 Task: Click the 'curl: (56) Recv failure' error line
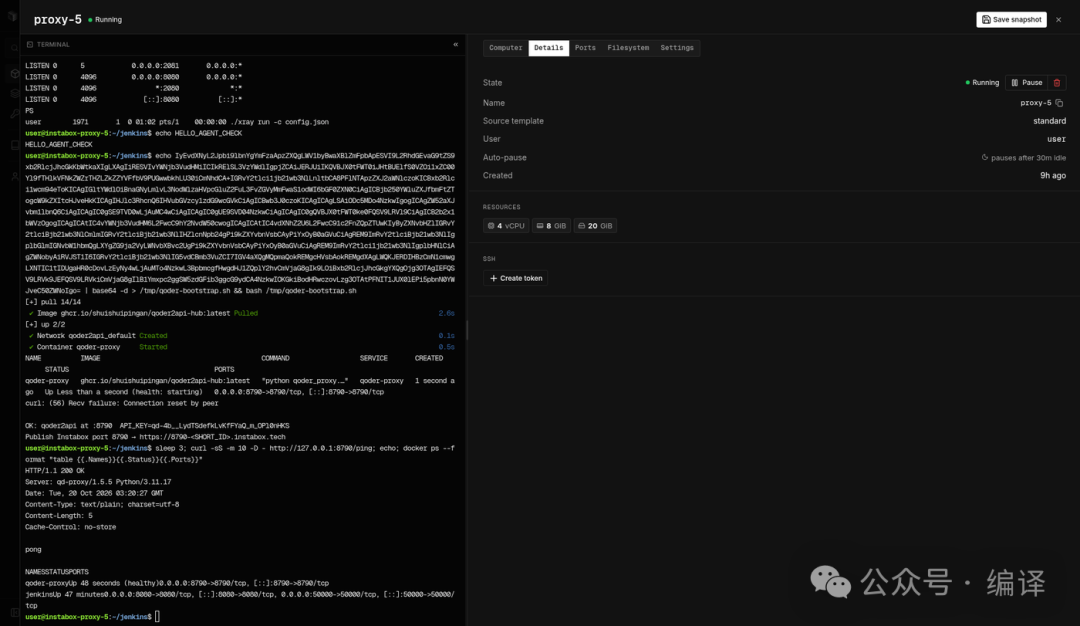(x=121, y=404)
